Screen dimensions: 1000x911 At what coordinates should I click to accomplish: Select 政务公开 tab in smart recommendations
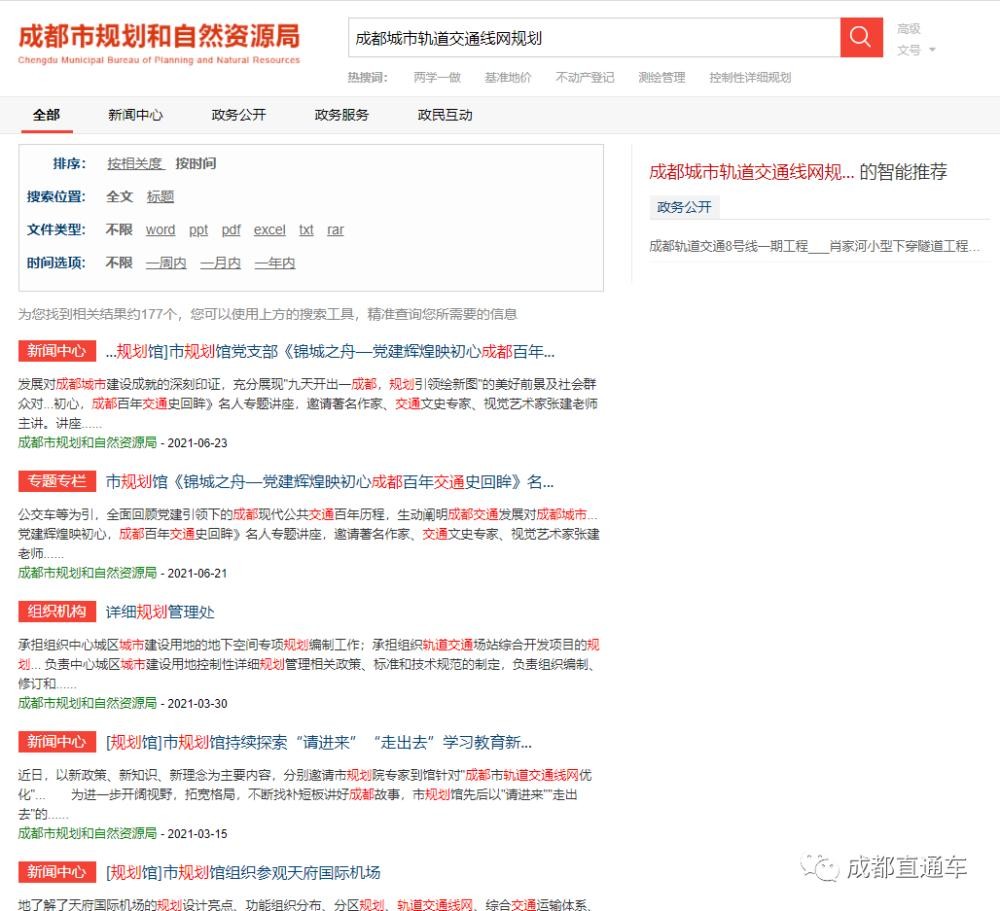click(x=684, y=207)
